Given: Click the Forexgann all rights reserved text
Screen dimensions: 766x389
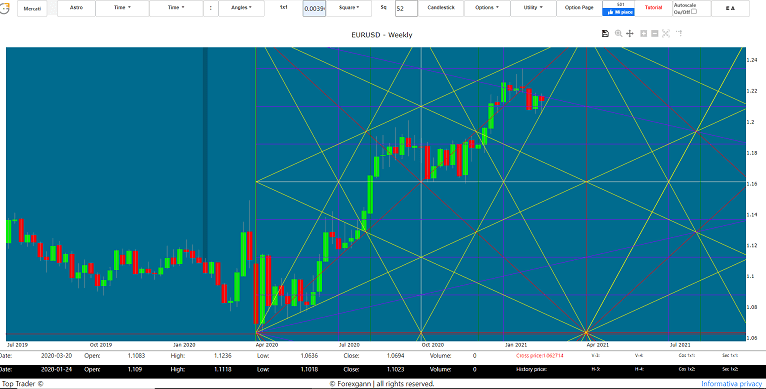Looking at the screenshot, I should [382, 384].
